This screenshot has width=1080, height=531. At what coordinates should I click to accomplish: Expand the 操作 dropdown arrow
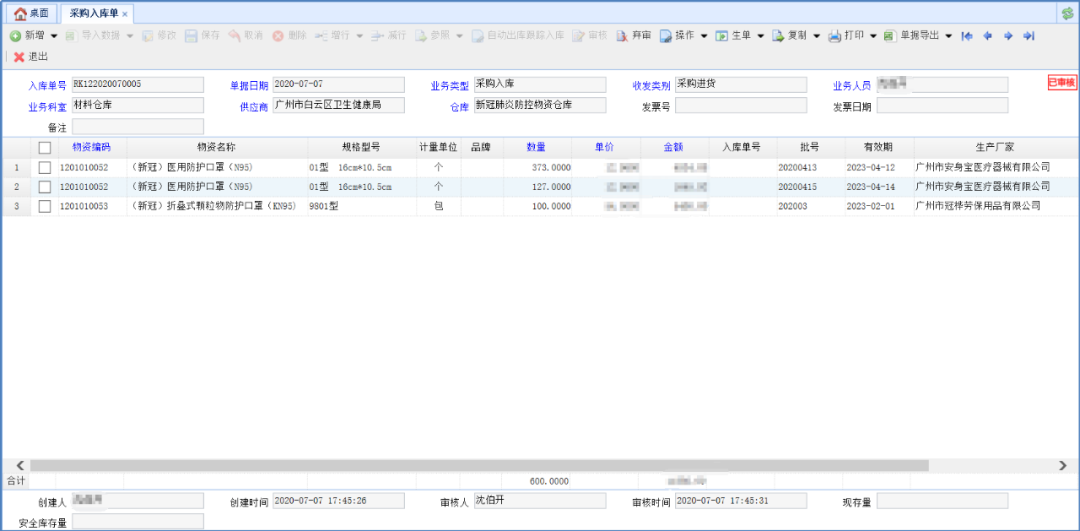click(x=704, y=36)
